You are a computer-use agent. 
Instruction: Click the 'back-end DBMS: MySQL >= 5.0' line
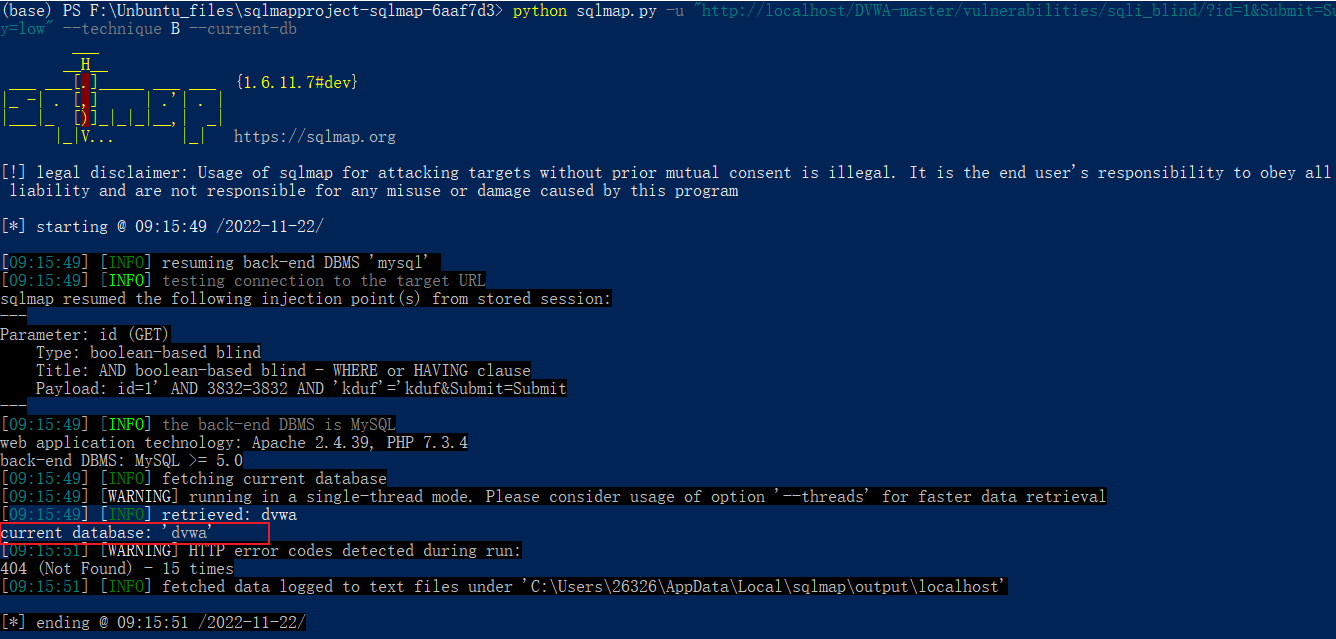121,460
